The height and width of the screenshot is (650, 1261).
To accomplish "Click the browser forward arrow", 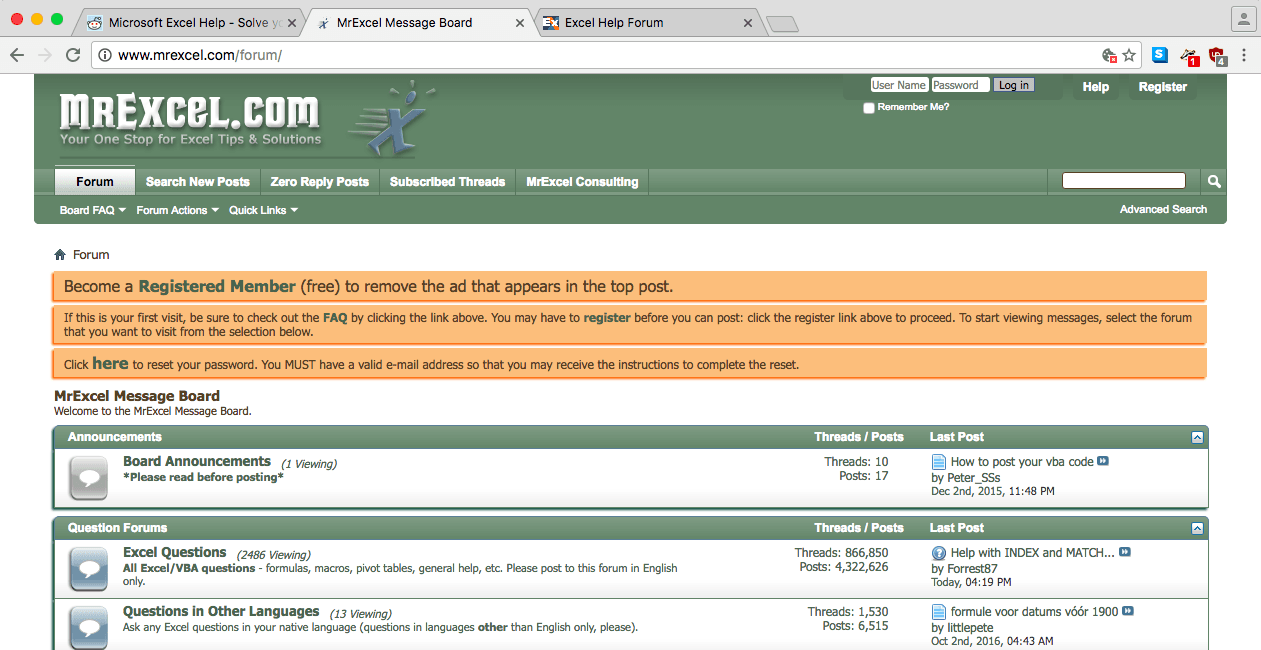I will (45, 55).
